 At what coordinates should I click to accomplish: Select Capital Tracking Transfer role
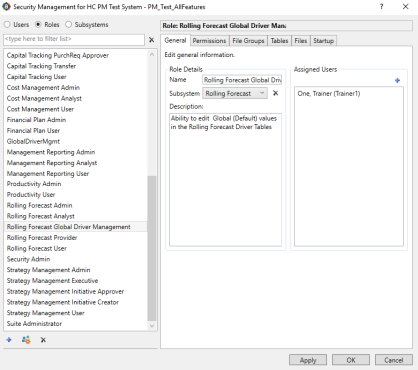(x=76, y=66)
